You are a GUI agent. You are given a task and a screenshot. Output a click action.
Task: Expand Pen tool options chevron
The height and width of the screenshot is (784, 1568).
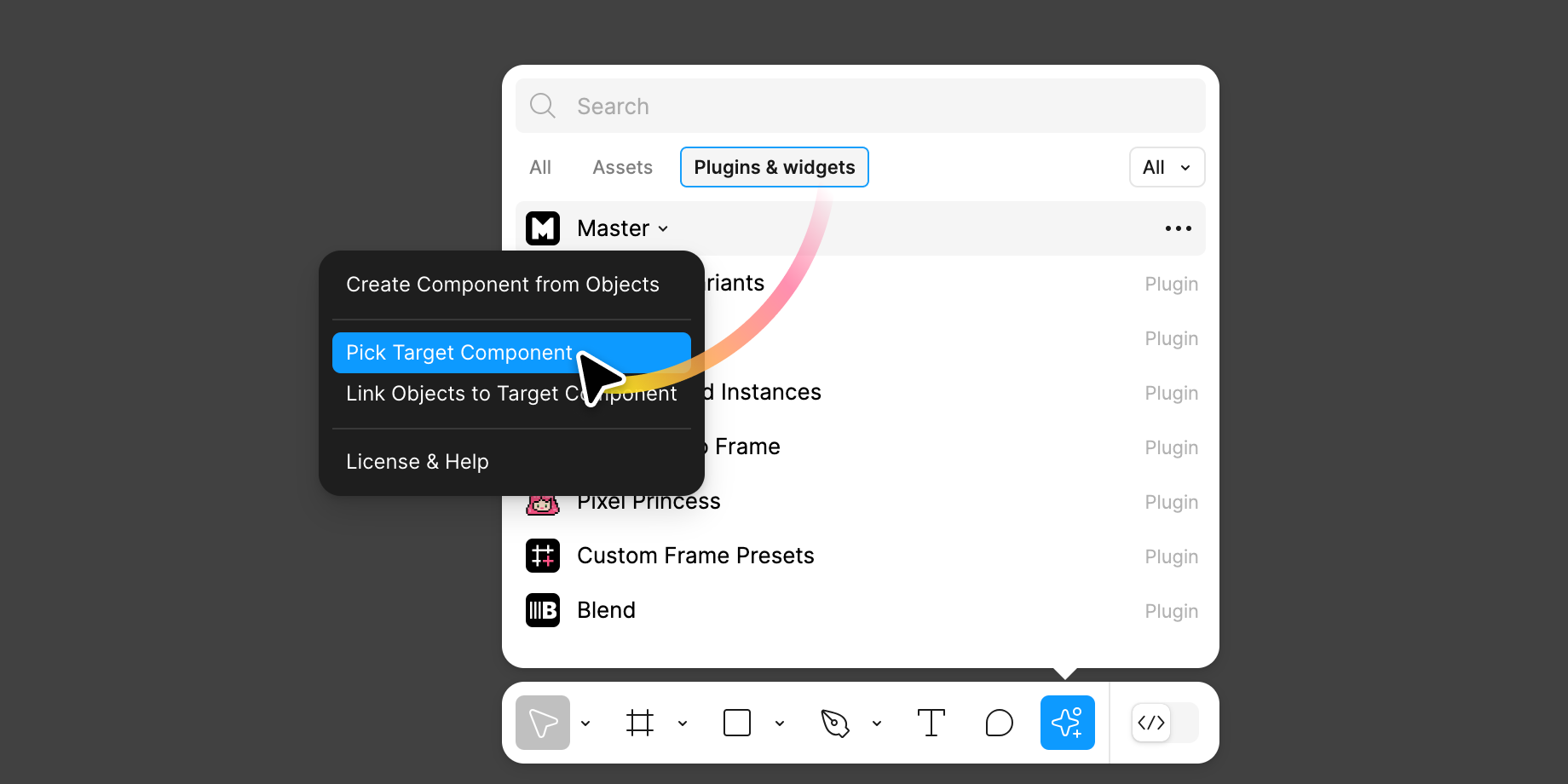[877, 723]
